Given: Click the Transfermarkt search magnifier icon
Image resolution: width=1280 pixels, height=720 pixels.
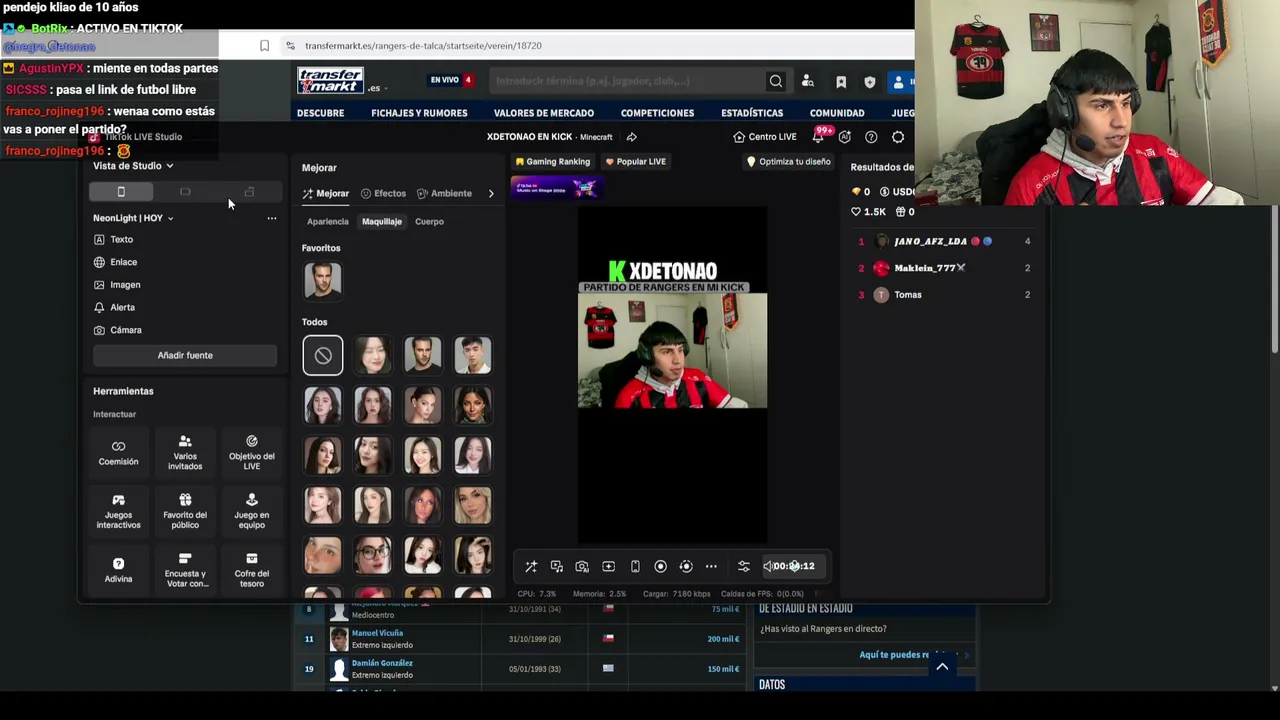Looking at the screenshot, I should tap(776, 82).
